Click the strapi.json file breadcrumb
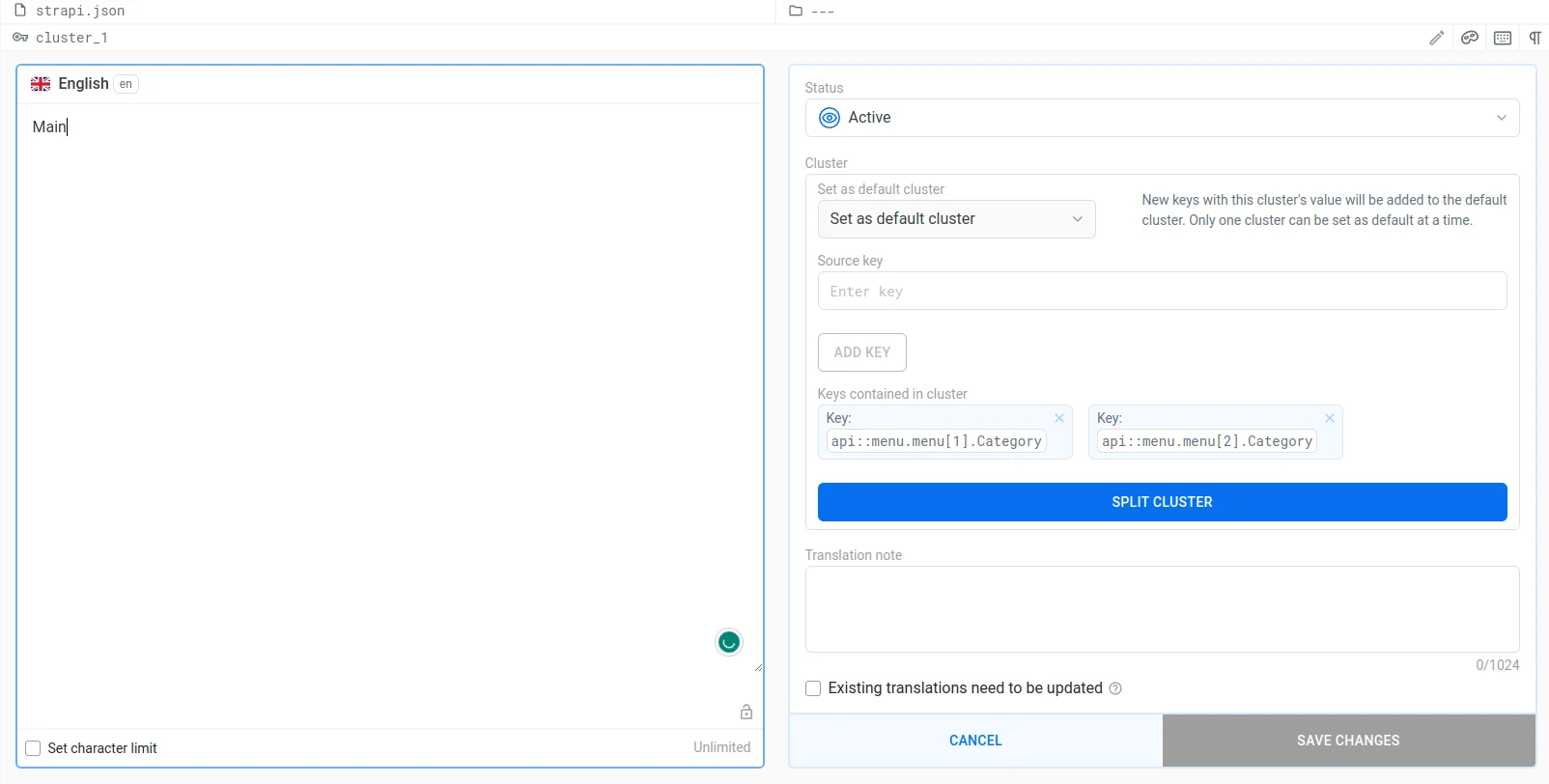 click(79, 11)
